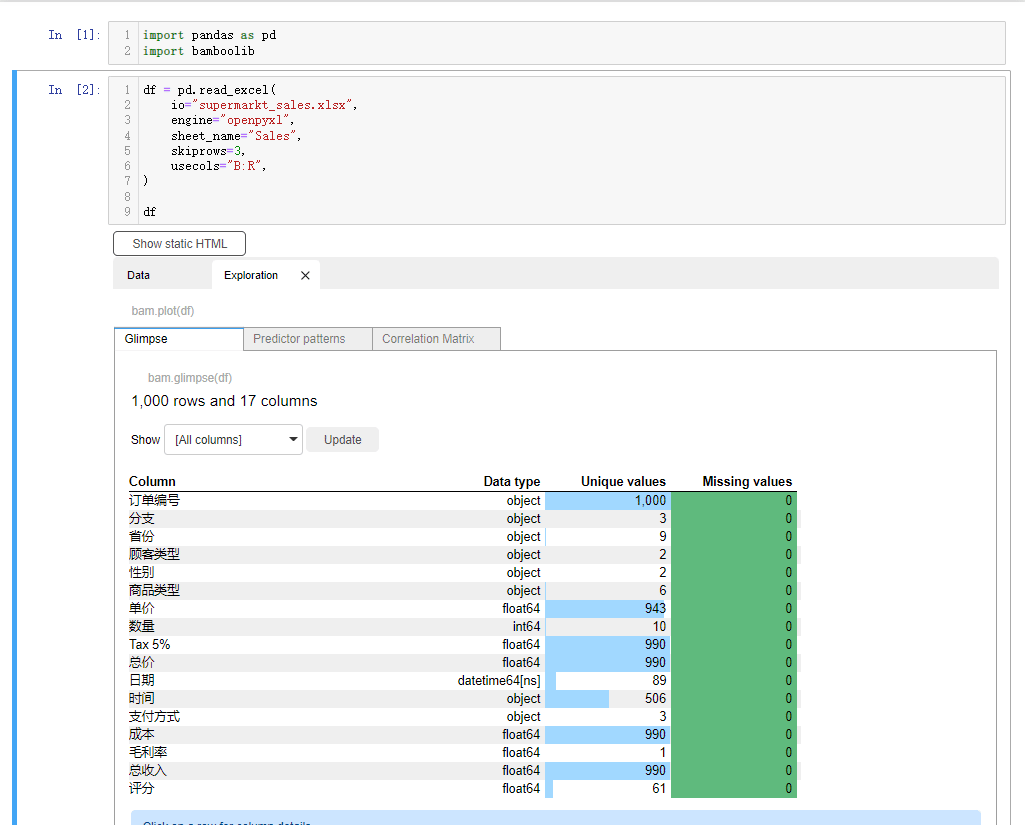Select the 单价 column row
Screen dimensions: 1025x825
tap(463, 608)
